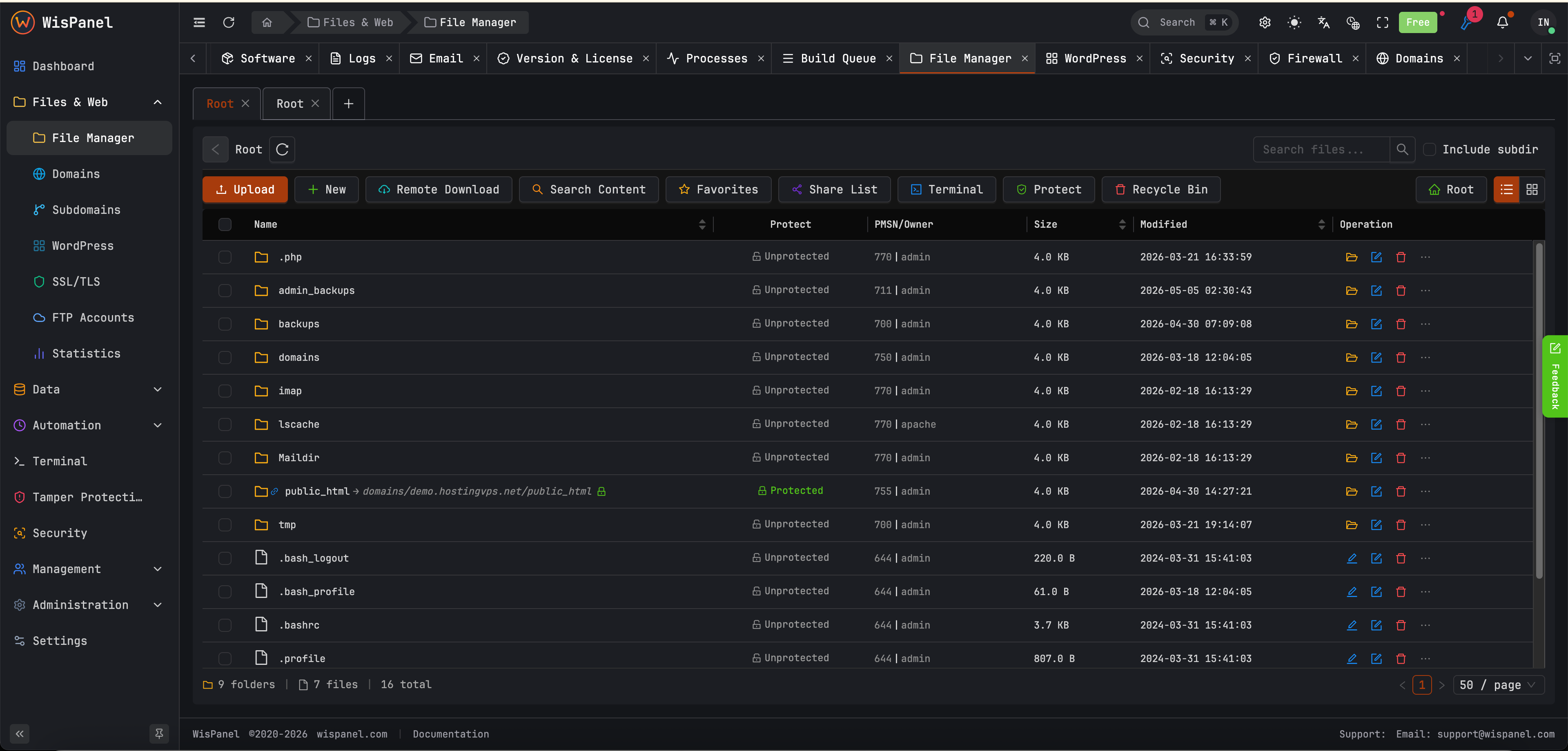Edit the .bash_logout file
This screenshot has height=751, width=1568.
[x=1351, y=558]
